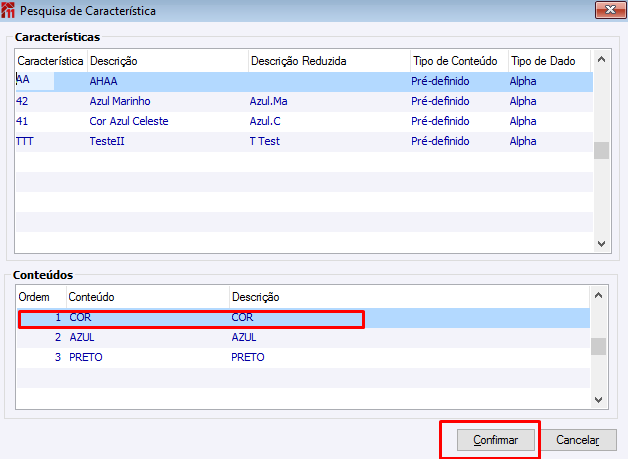Click the application icon in title bar

tap(10, 11)
